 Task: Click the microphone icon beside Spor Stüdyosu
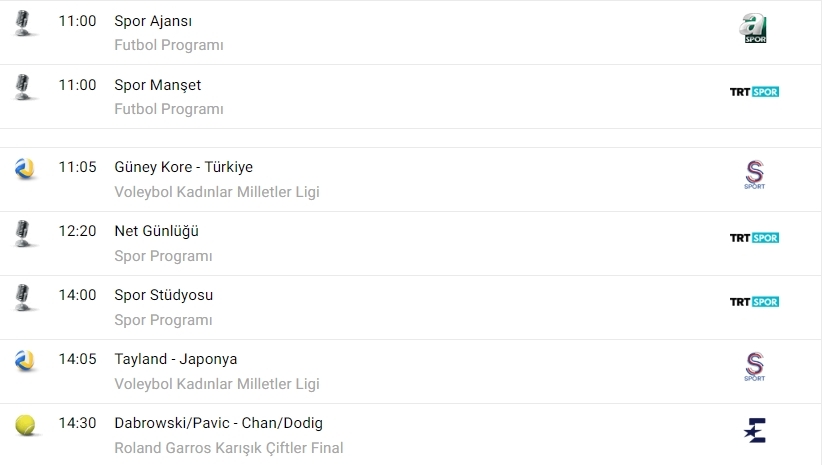pyautogui.click(x=24, y=297)
